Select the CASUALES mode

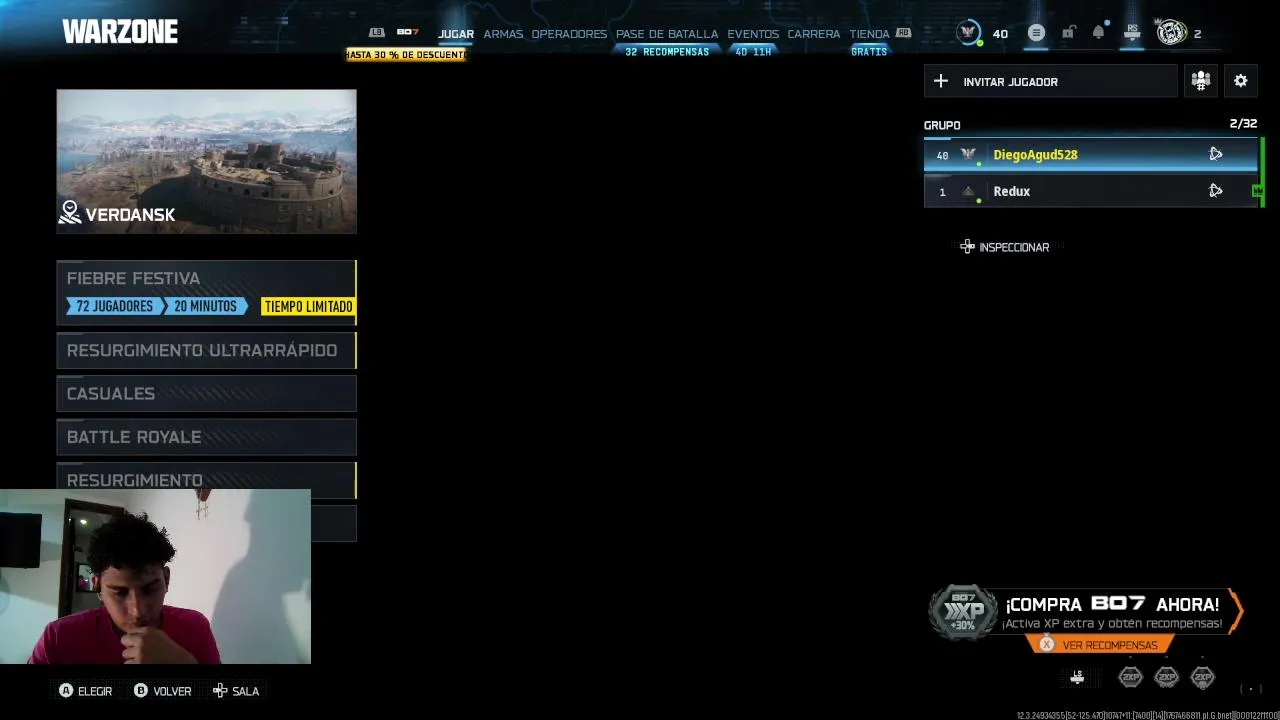click(x=206, y=393)
